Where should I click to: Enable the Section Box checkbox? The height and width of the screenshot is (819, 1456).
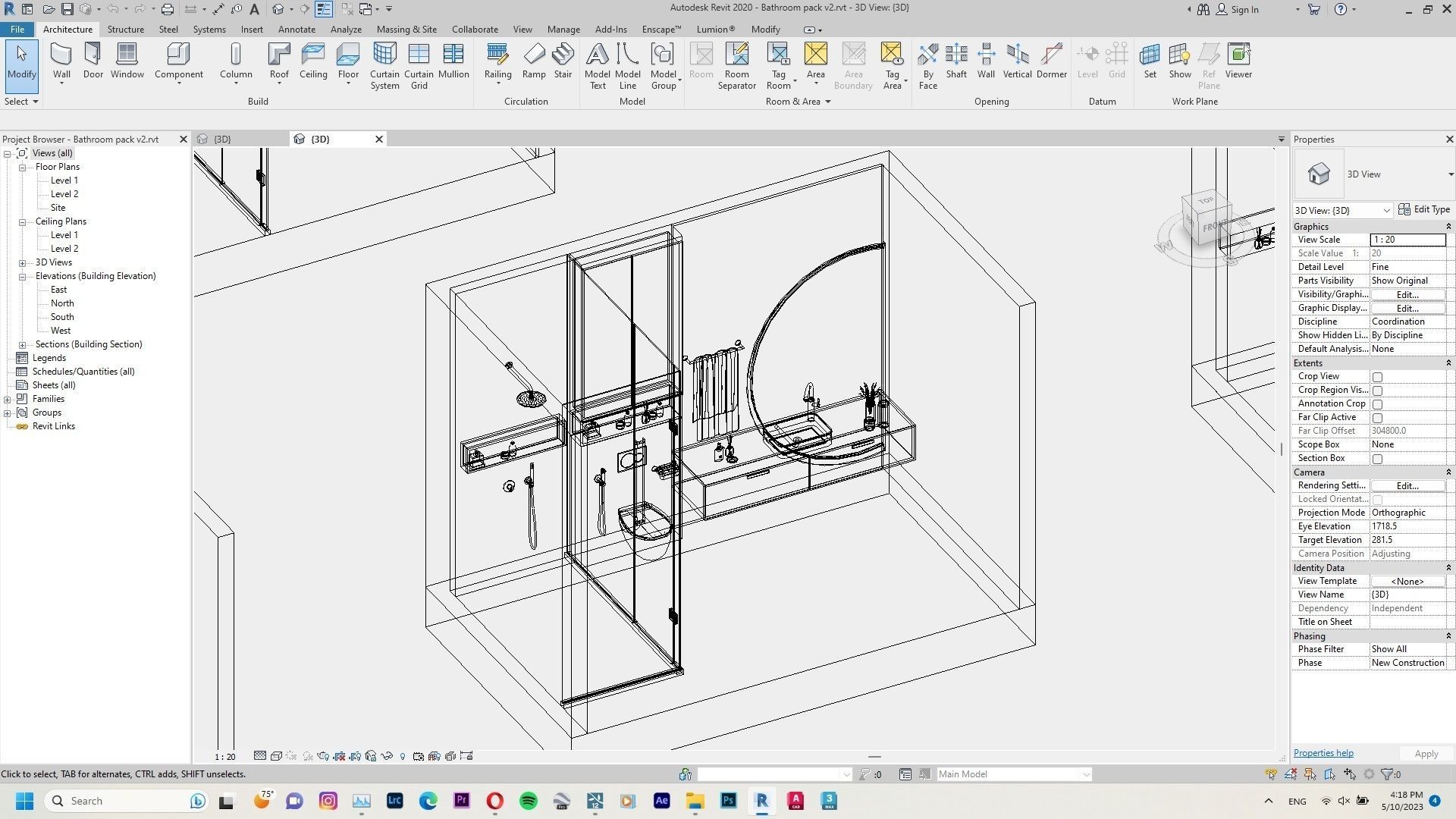1377,458
